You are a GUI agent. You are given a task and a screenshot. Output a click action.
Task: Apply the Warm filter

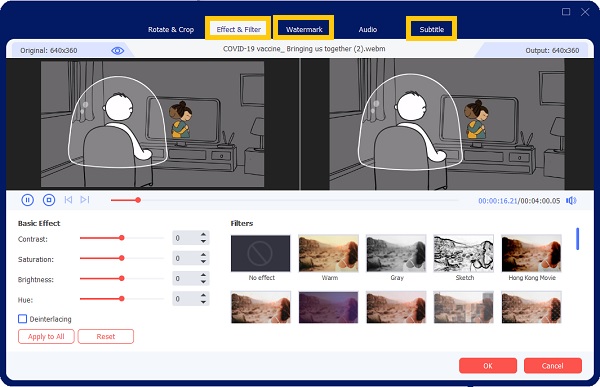click(328, 253)
